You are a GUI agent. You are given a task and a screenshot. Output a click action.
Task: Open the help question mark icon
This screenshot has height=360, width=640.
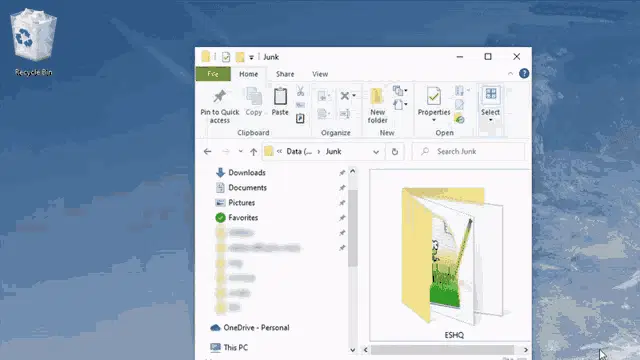(524, 73)
